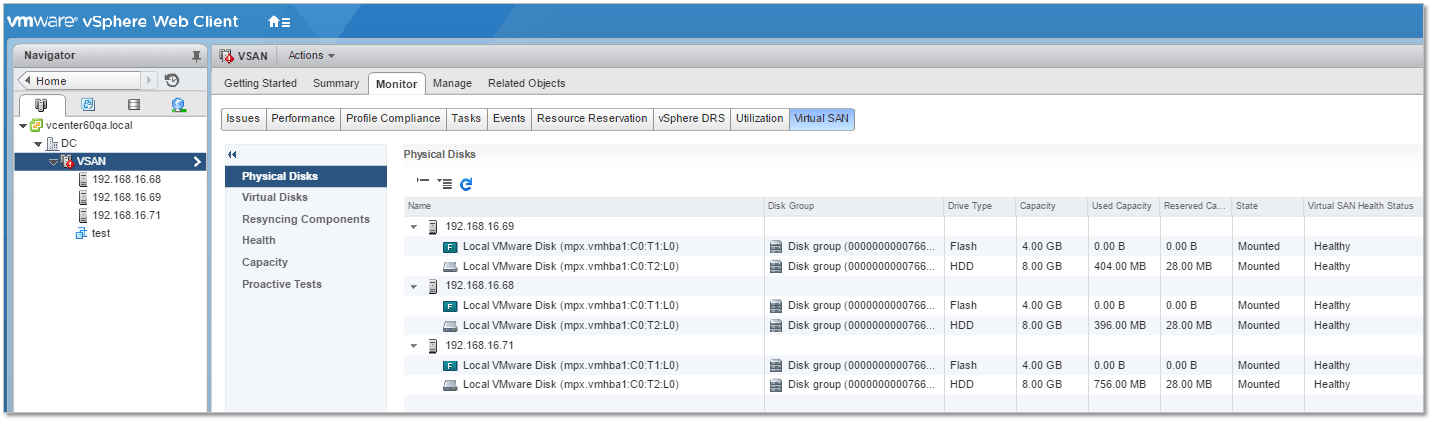Click the collapse all rows icon
This screenshot has height=422, width=1433.
pyautogui.click(x=423, y=183)
